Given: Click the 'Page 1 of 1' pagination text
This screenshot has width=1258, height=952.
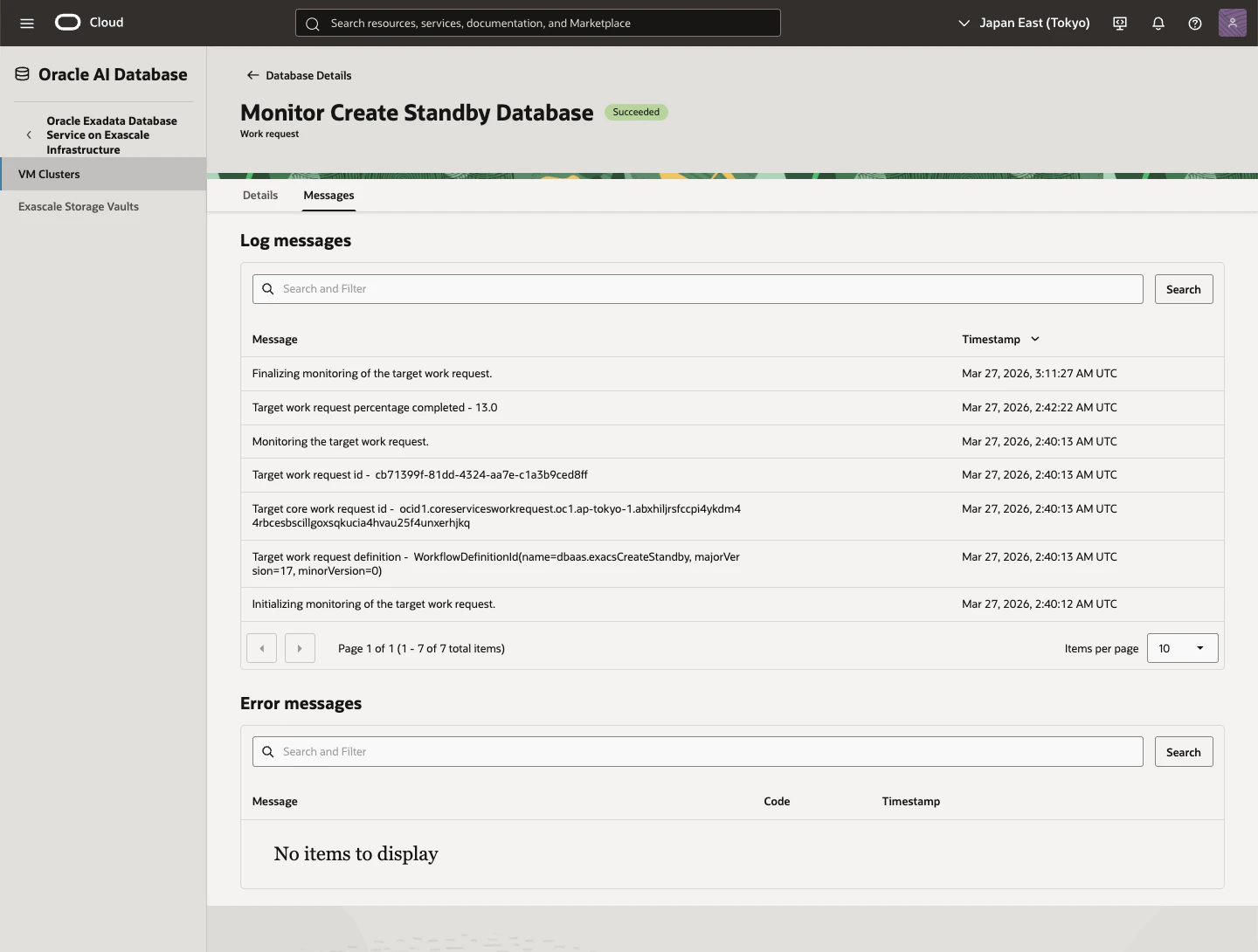Looking at the screenshot, I should coord(421,649).
